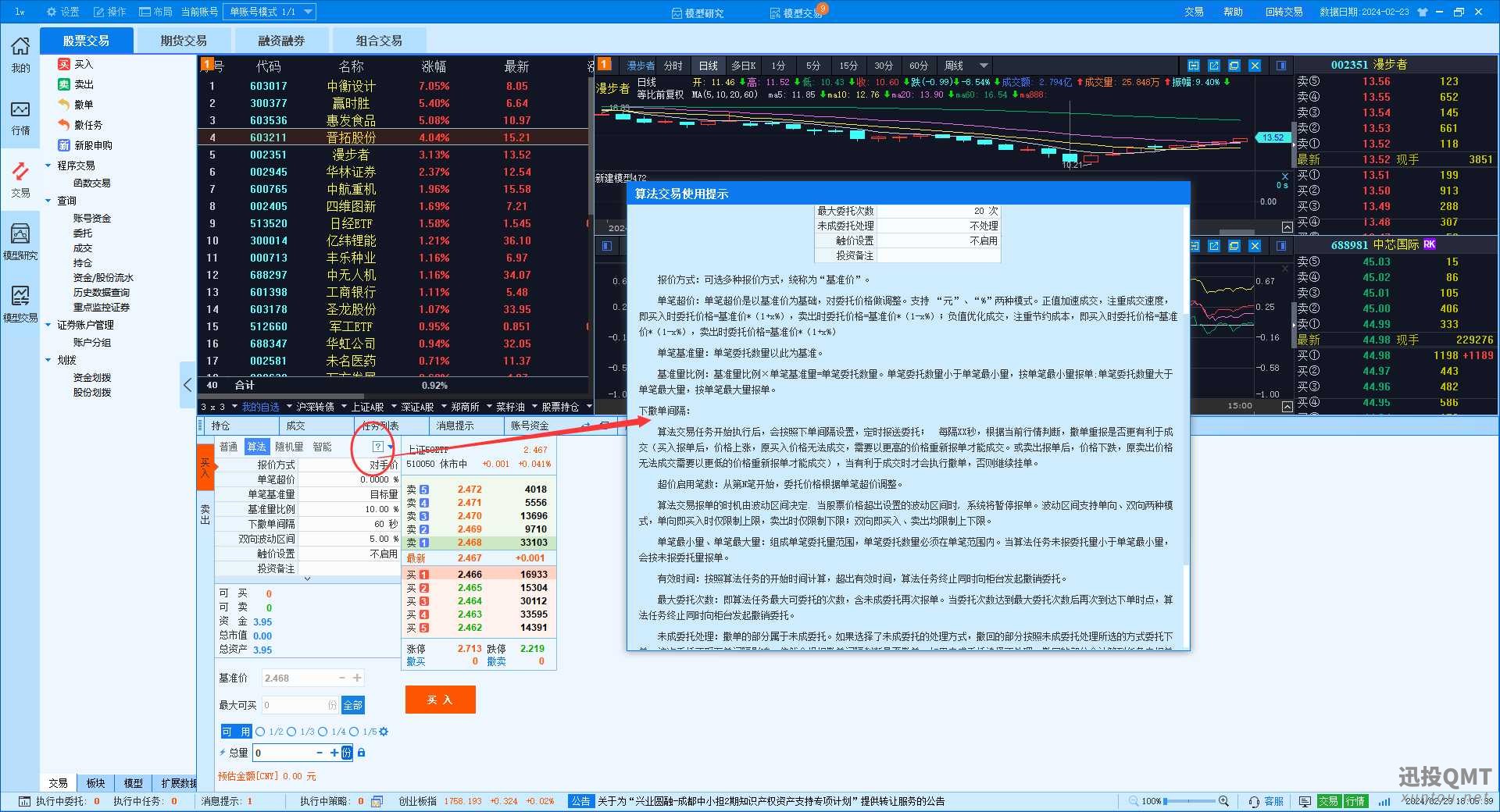Click the 撤任务 cancel task icon

pyautogui.click(x=64, y=125)
